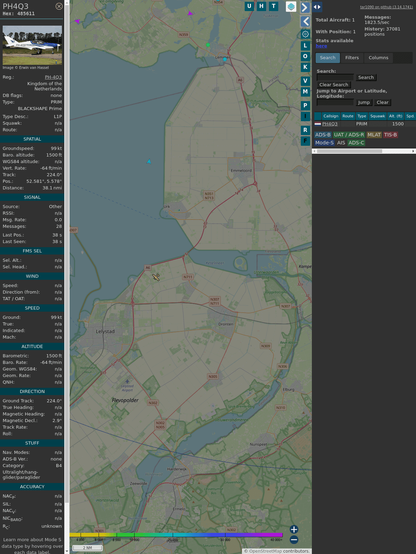Switch to the Filters tab
The image size is (416, 554).
(x=352, y=58)
